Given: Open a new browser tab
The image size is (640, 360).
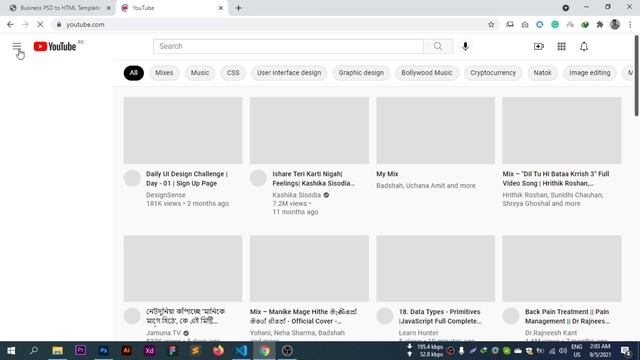Looking at the screenshot, I should (238, 8).
